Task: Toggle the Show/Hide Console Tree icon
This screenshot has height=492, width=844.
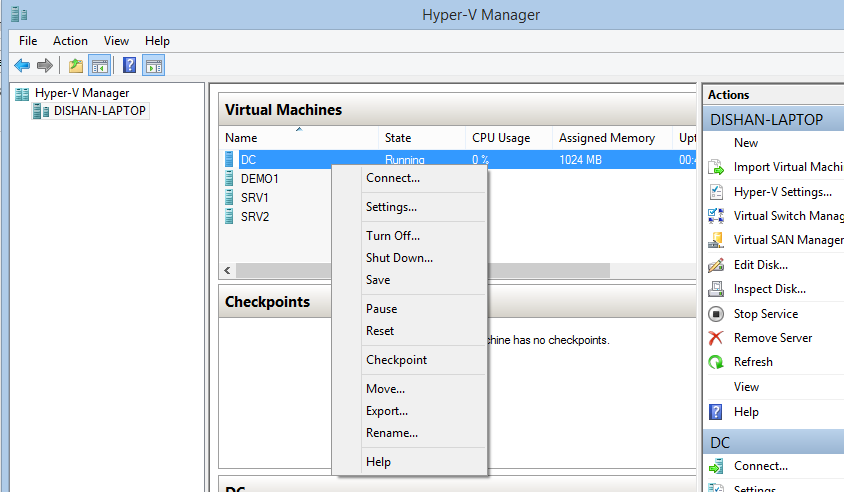Action: coord(100,66)
